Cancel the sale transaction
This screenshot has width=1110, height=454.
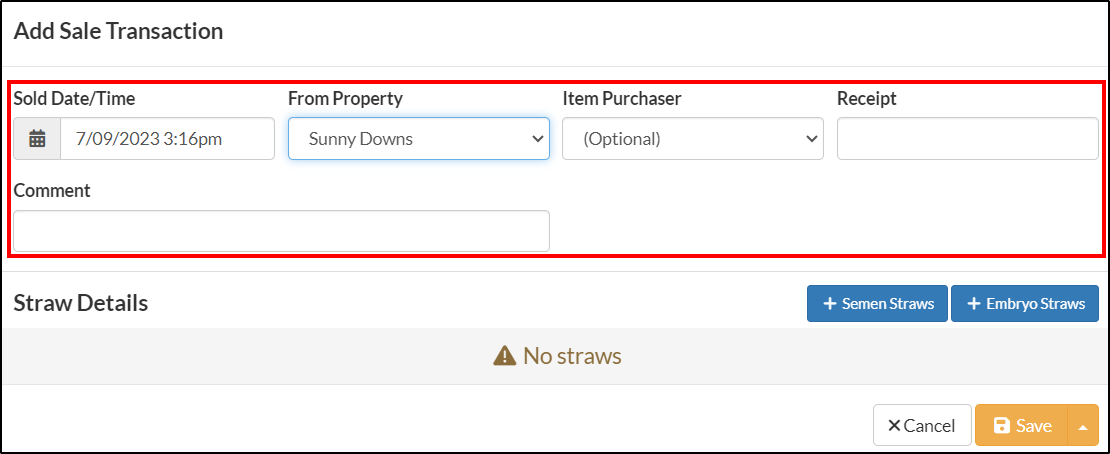pyautogui.click(x=922, y=426)
